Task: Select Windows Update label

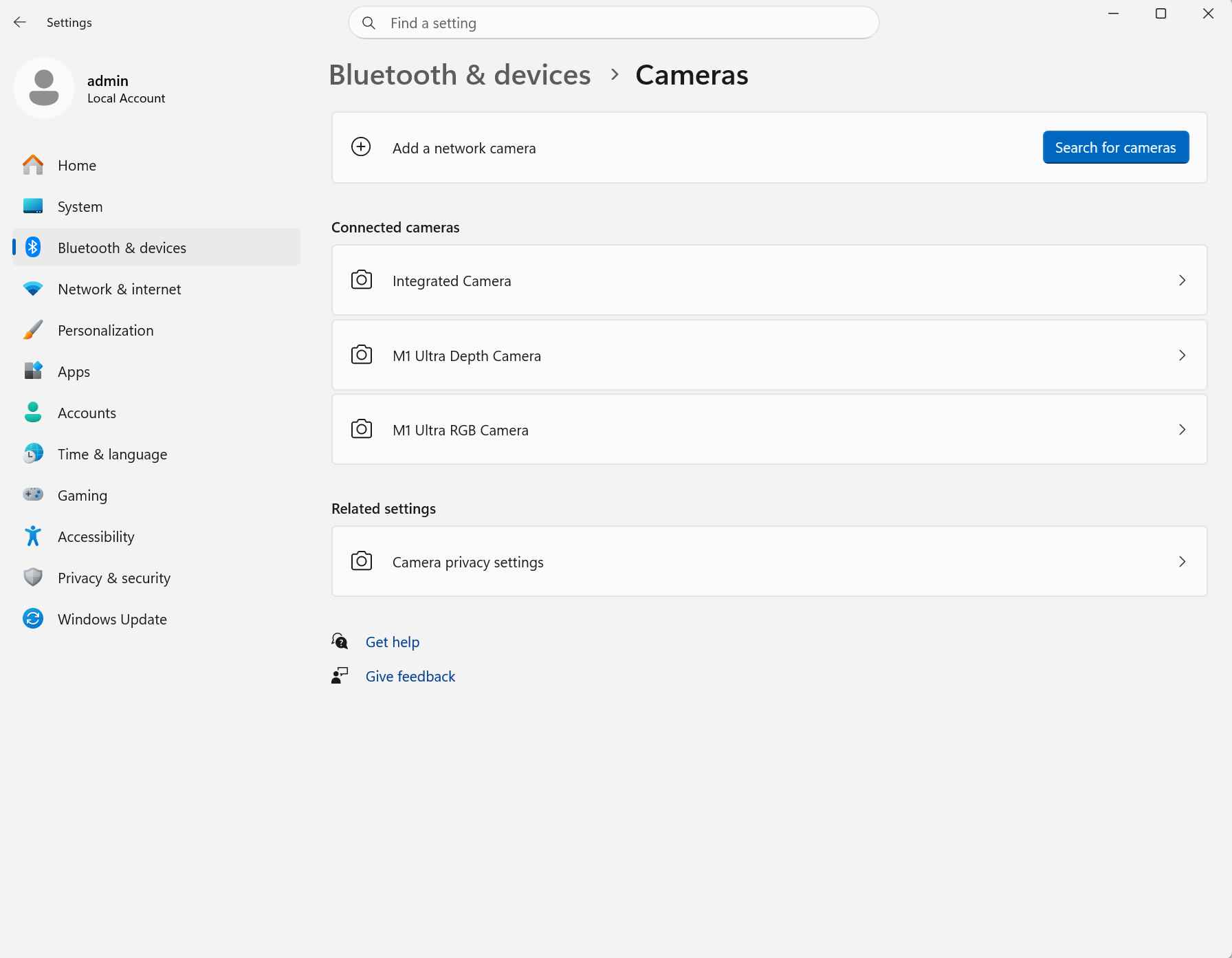Action: (112, 619)
